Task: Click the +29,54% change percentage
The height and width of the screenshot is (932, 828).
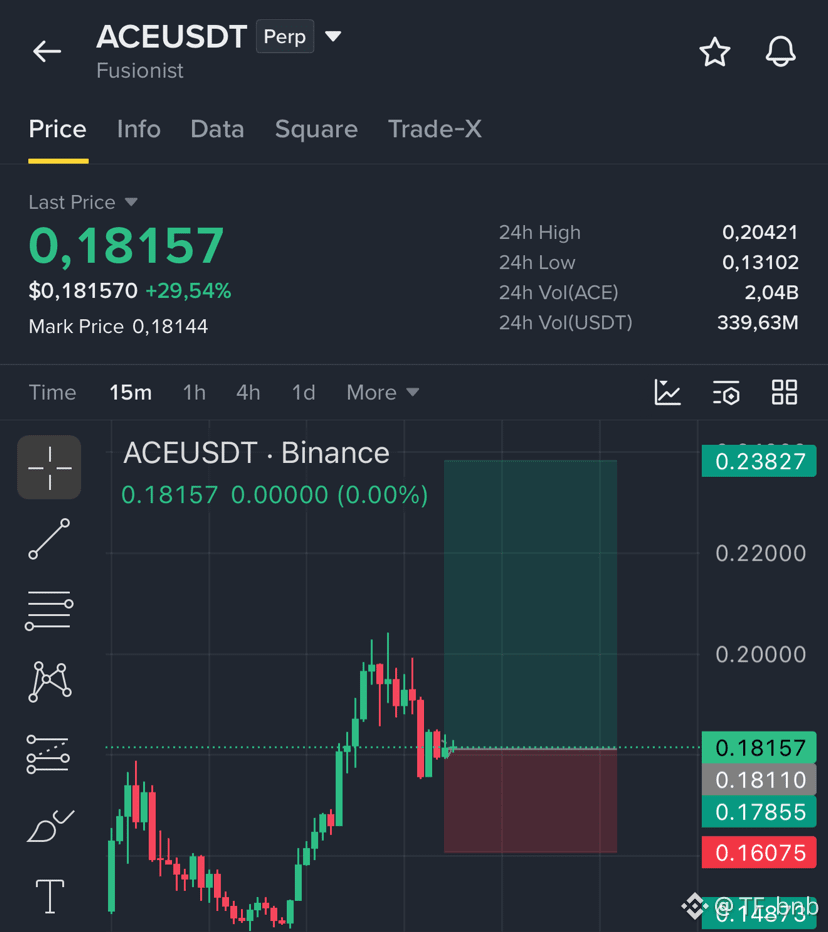Action: point(188,291)
